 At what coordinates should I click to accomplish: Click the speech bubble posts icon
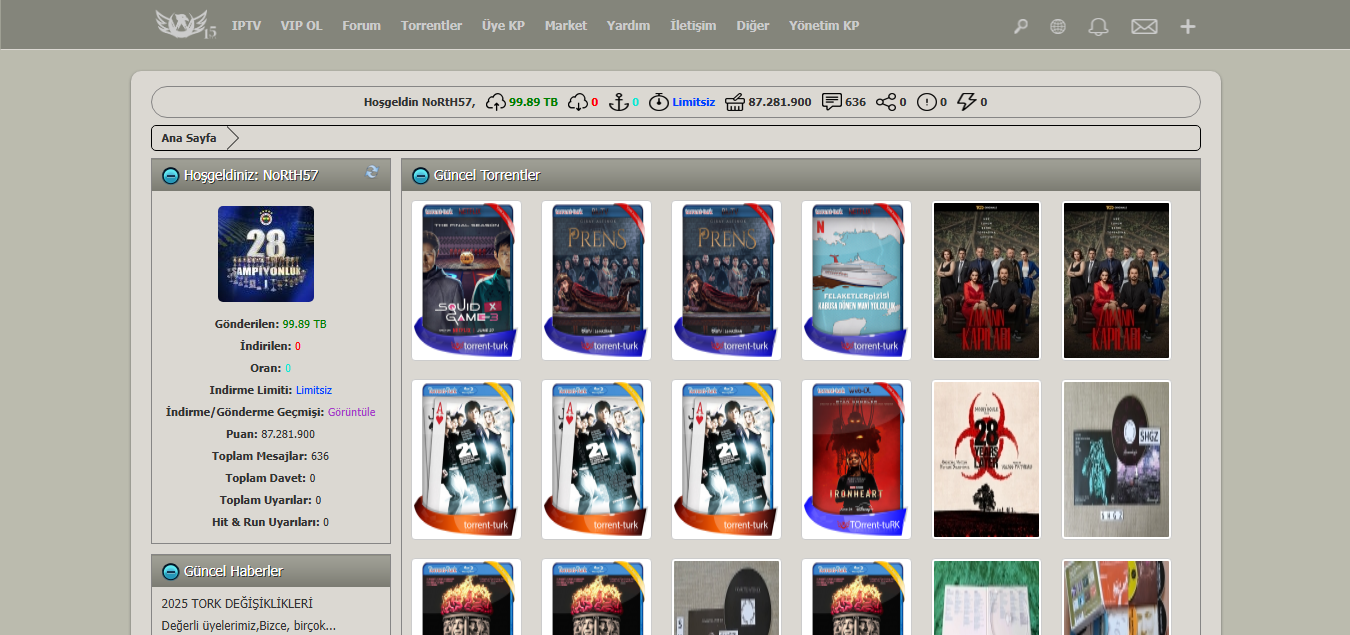point(832,102)
